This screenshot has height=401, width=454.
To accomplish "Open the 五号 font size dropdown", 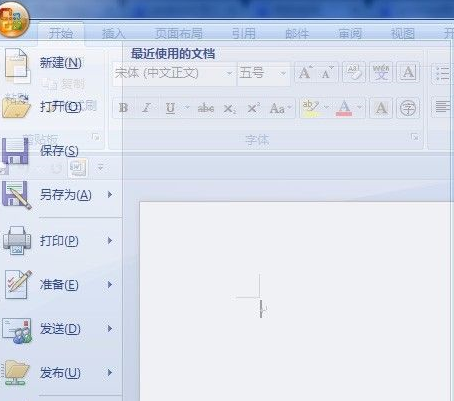I will (283, 73).
